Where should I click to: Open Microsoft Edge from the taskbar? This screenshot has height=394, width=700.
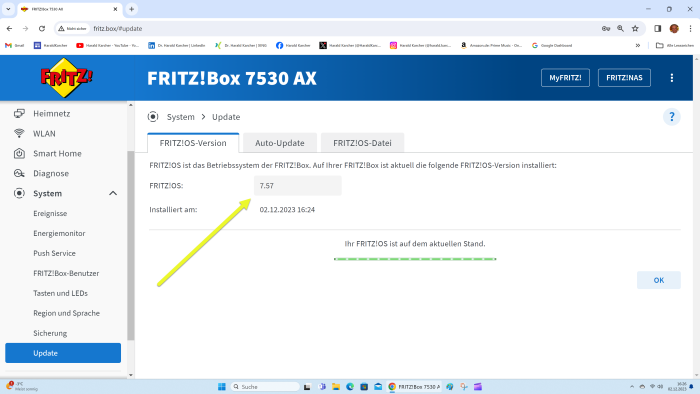pyautogui.click(x=350, y=387)
